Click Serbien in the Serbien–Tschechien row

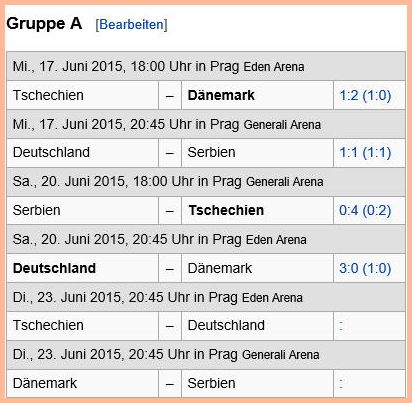[x=37, y=210]
